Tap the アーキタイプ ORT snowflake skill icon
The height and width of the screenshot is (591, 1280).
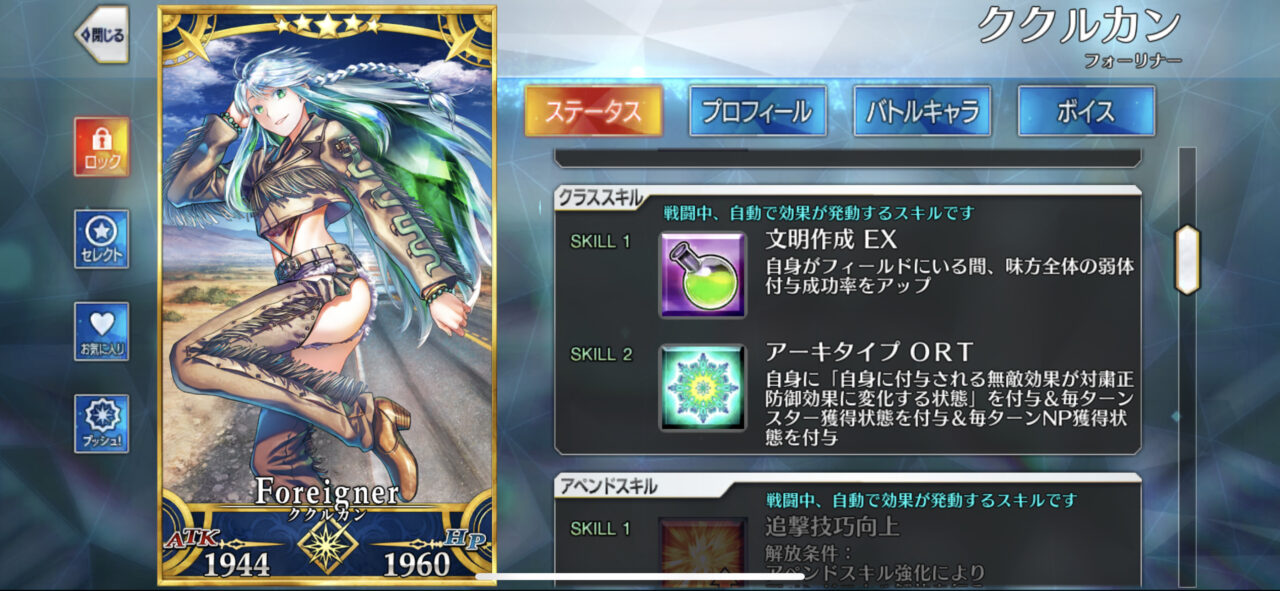pos(702,388)
